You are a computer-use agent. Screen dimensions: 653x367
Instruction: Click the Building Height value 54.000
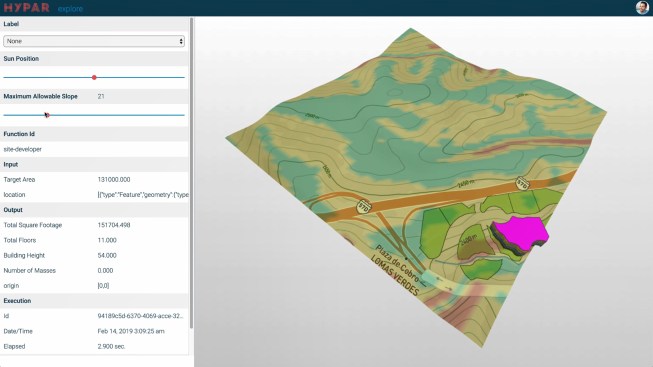tap(107, 255)
